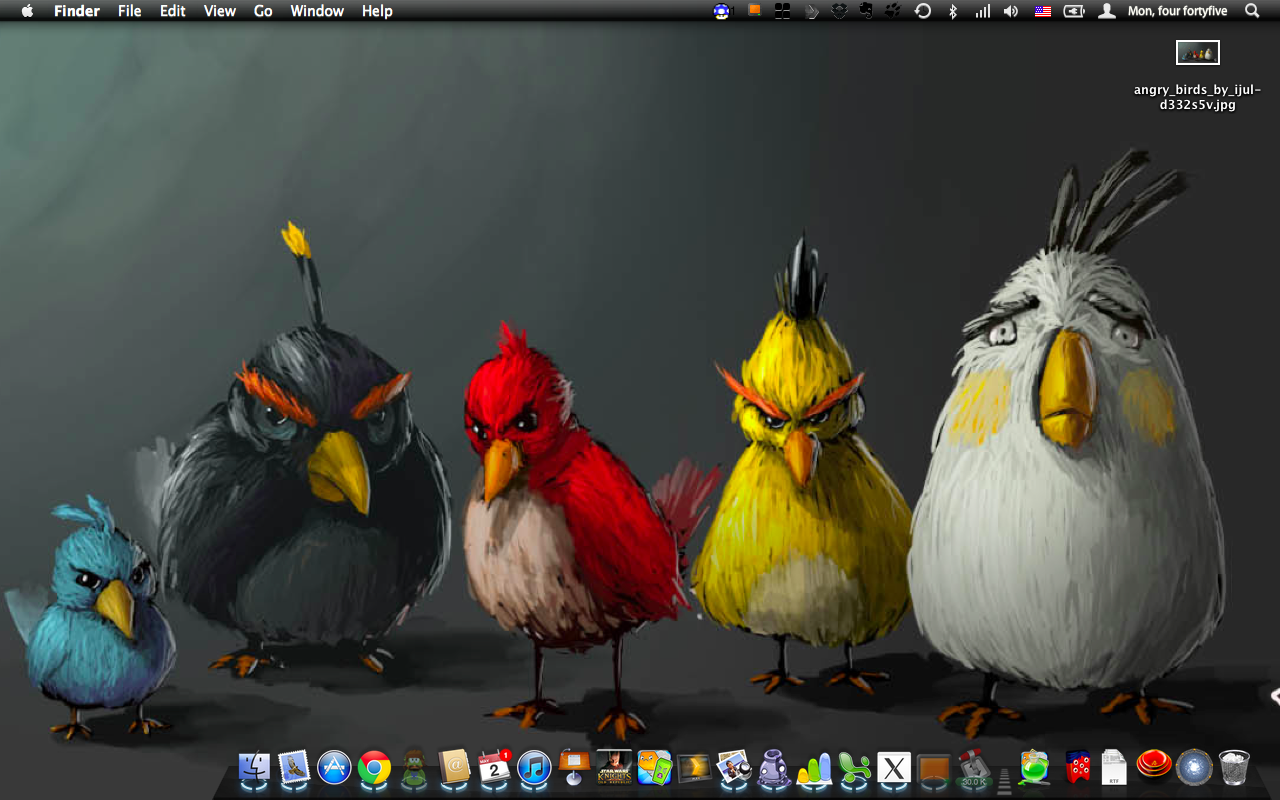The image size is (1280, 800).
Task: Open the red dice Dock item
Action: point(1077,767)
